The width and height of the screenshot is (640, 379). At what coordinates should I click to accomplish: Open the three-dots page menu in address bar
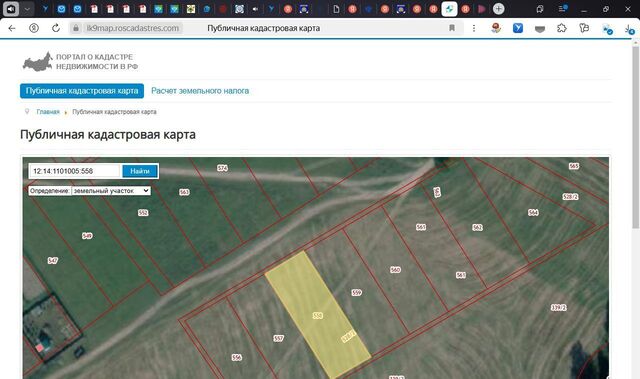[x=474, y=28]
